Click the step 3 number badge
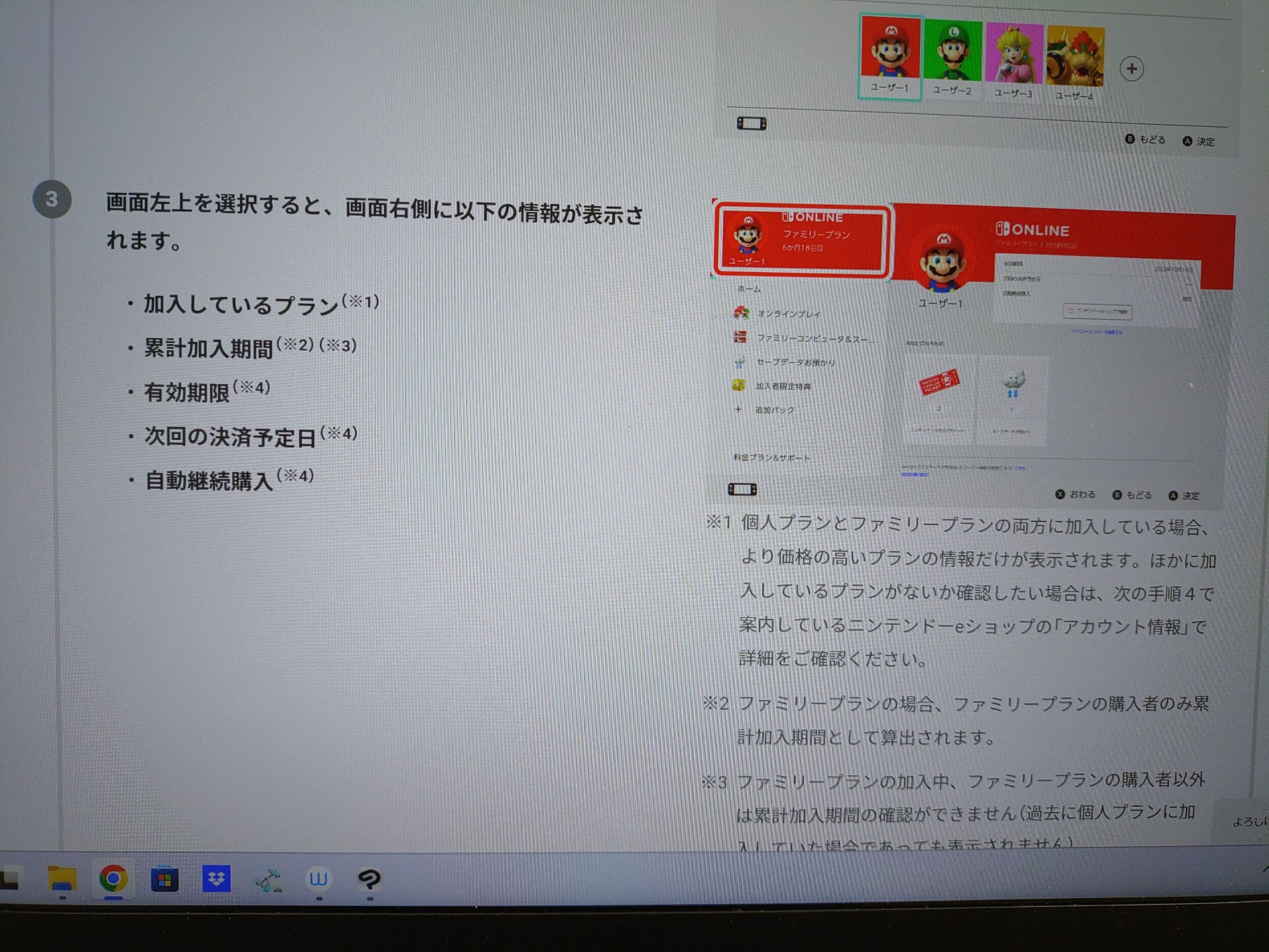 click(x=51, y=200)
